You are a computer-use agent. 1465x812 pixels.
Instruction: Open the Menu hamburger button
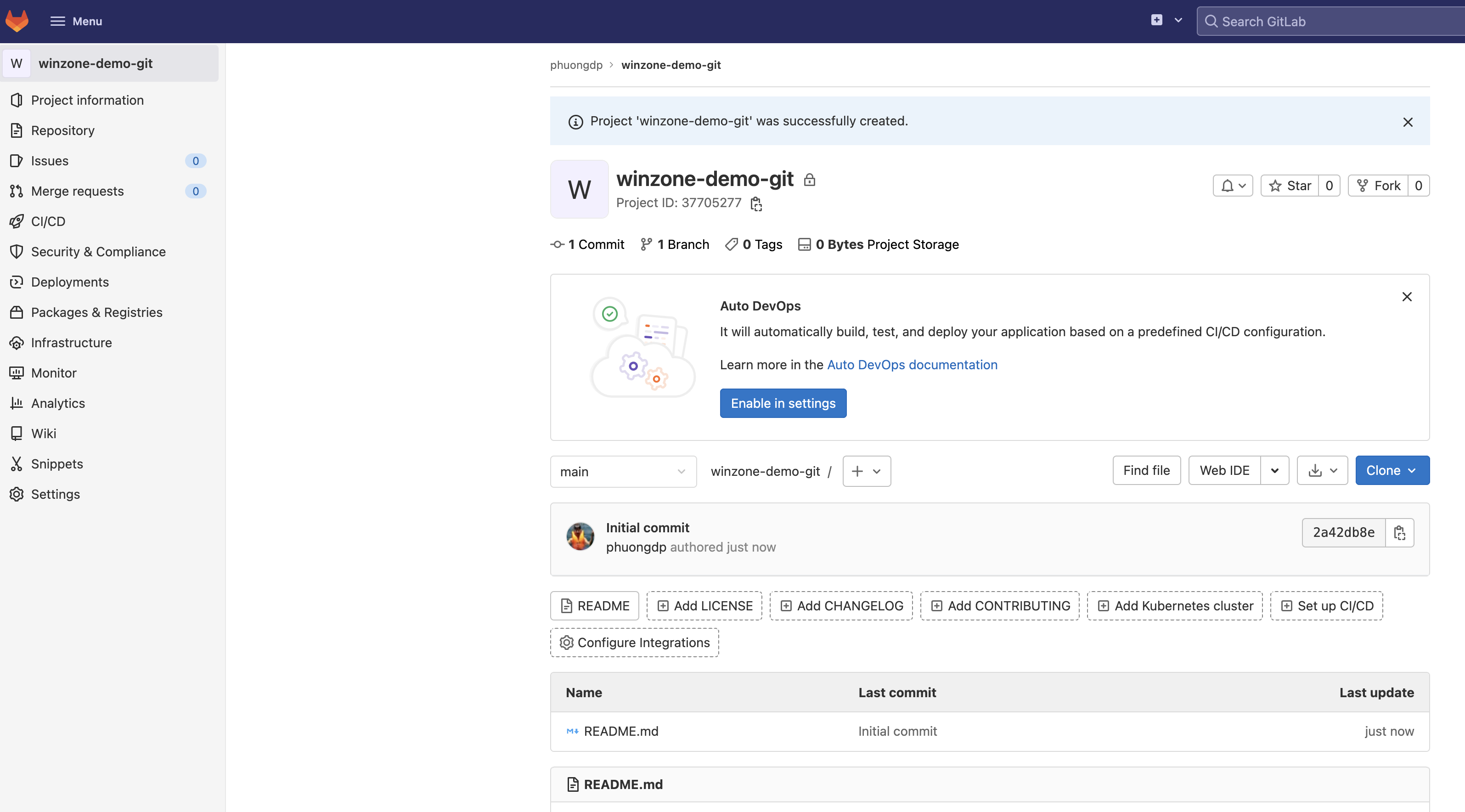click(x=76, y=21)
